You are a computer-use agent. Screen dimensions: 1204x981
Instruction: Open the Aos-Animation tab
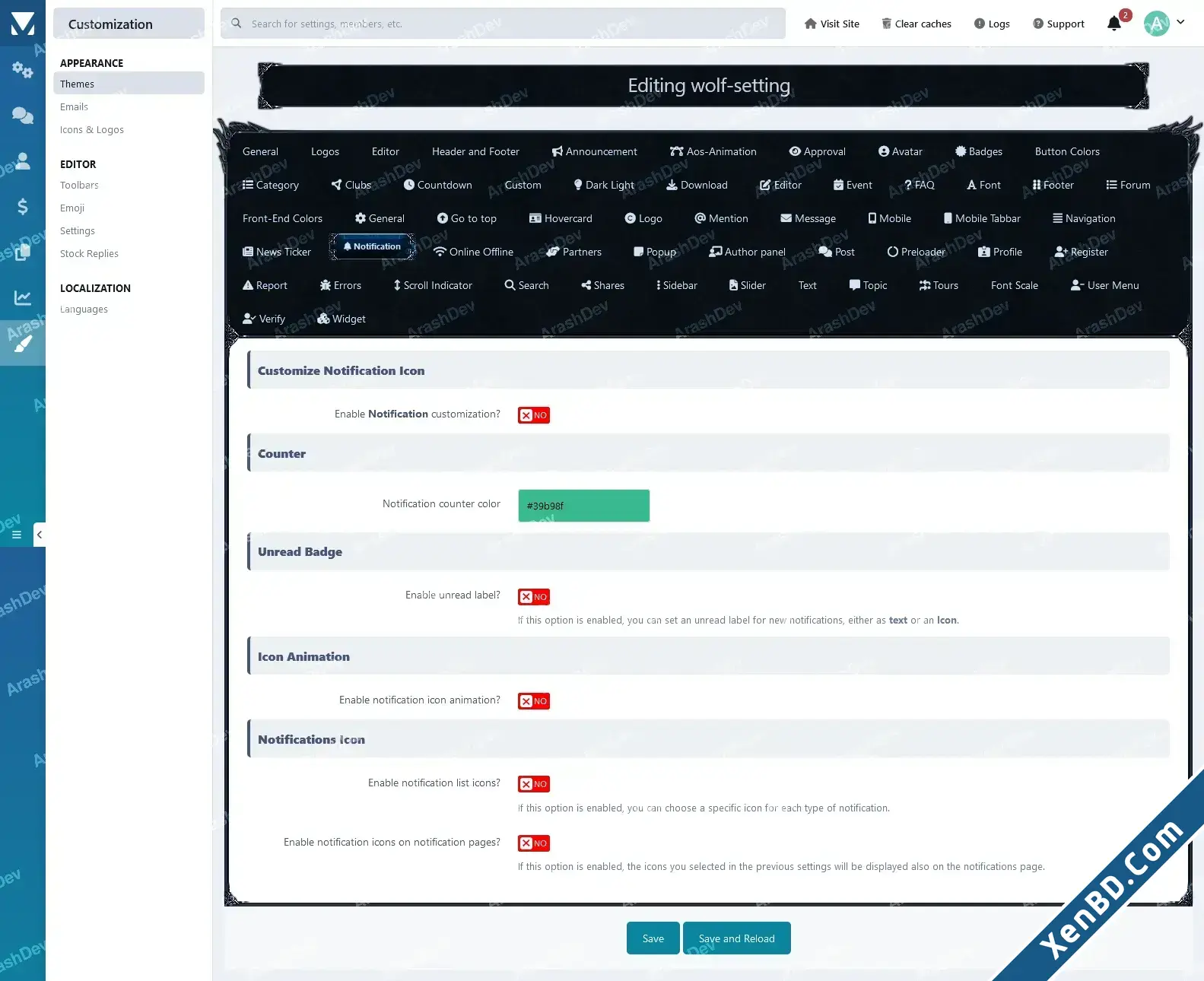[x=713, y=151]
